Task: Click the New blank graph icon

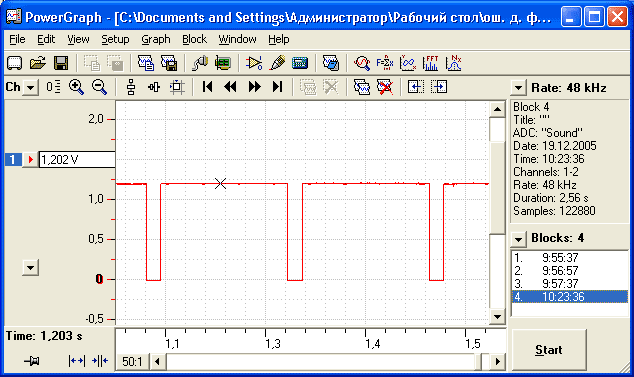Action: point(15,63)
